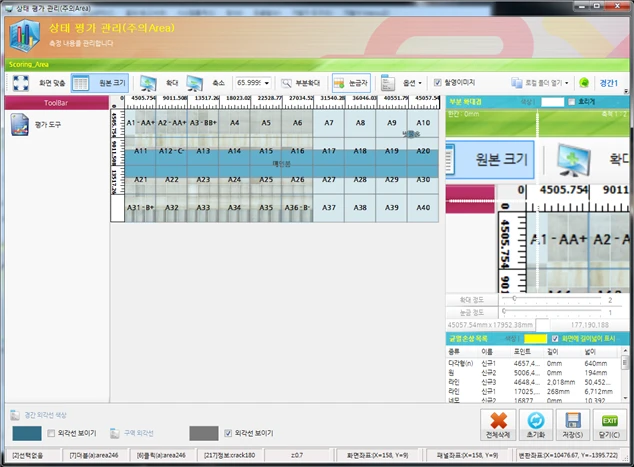Viewport: 634px width, 467px height.
Task: Sort list by 포인트 column header
Action: click(528, 352)
